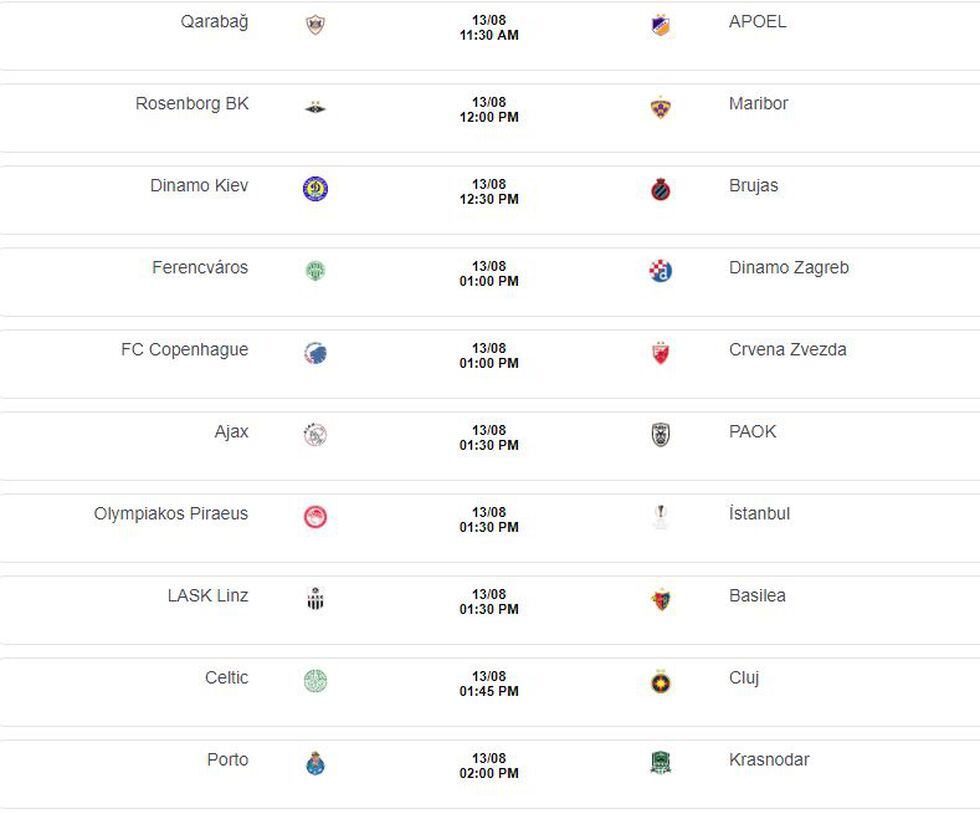
Task: Click the Basilea club logo
Action: tap(660, 599)
